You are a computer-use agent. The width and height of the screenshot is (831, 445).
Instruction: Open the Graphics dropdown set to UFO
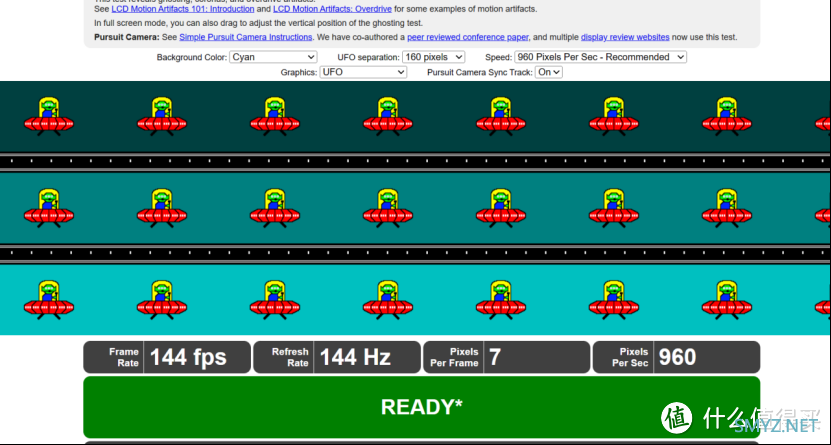pyautogui.click(x=363, y=72)
